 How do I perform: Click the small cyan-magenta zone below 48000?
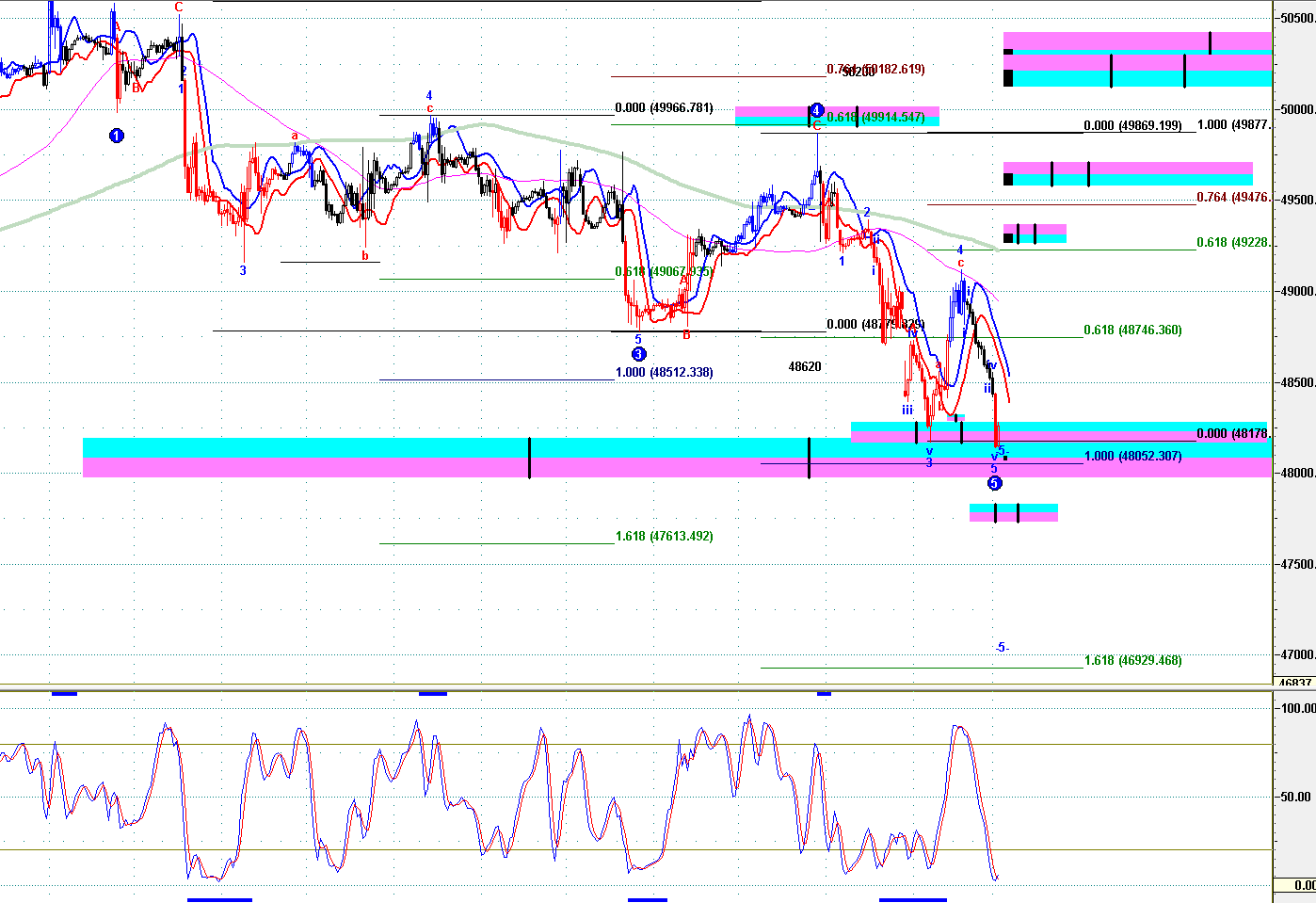pos(1013,512)
